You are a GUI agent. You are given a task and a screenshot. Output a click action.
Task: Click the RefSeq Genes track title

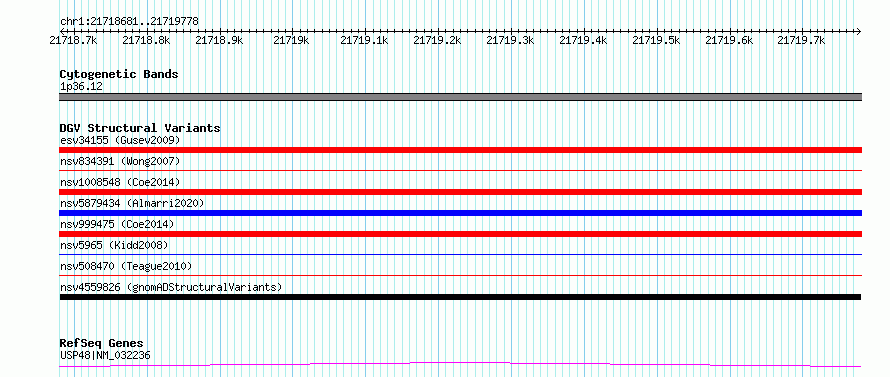point(102,344)
